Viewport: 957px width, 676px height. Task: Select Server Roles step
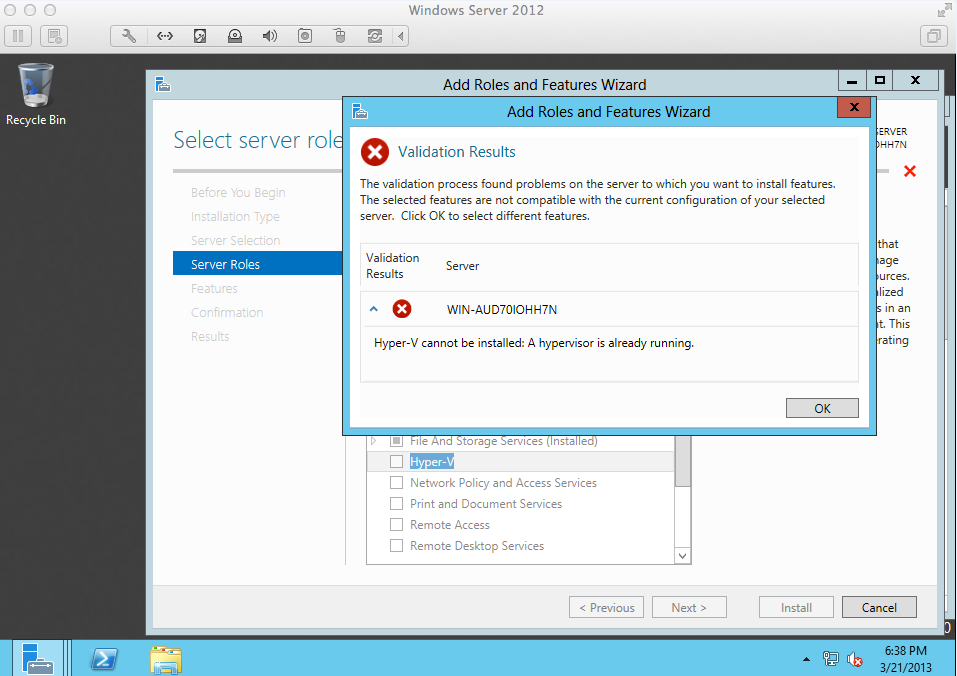tap(258, 264)
